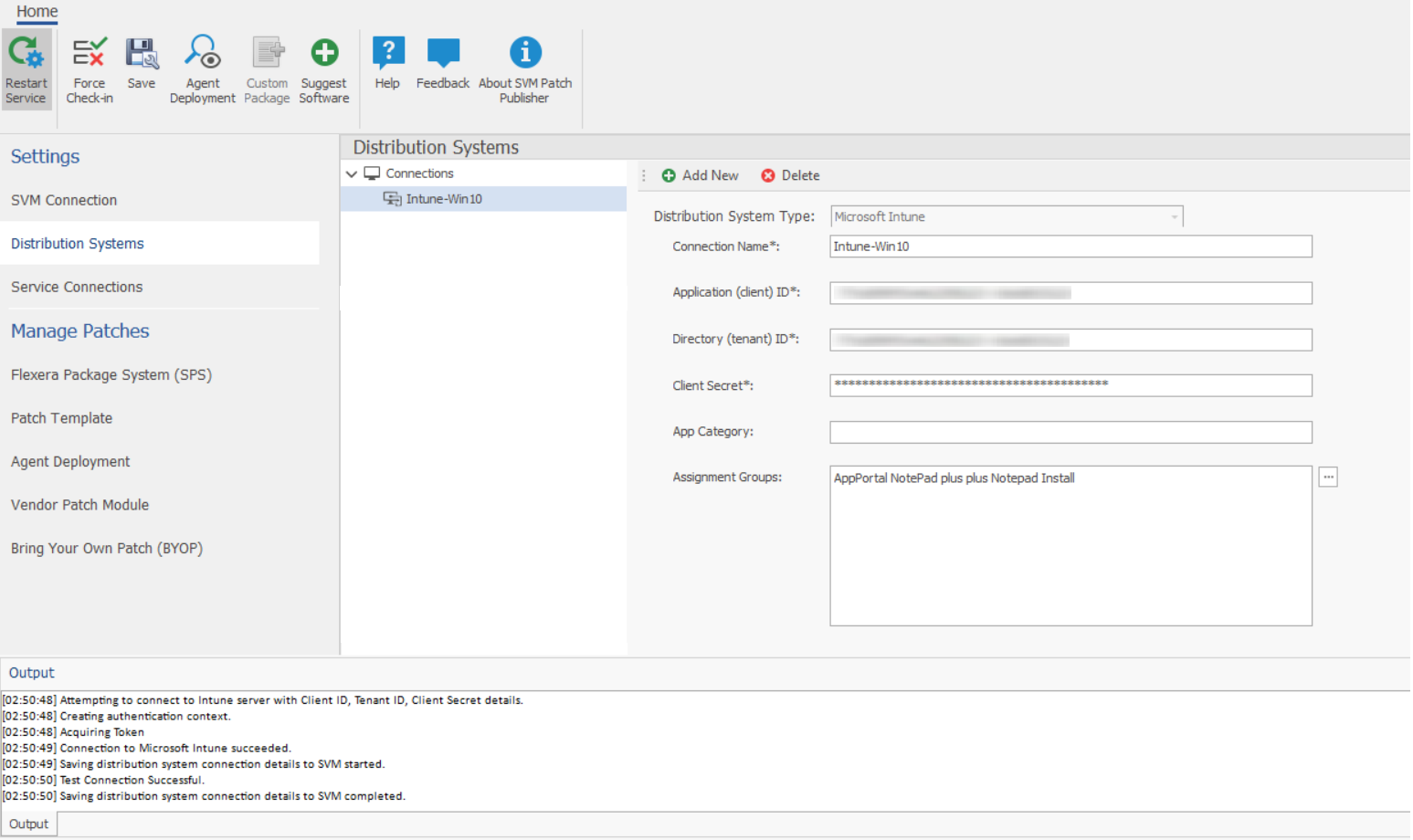The width and height of the screenshot is (1413, 840).
Task: Open Agent Deployment in the sidebar
Action: point(70,462)
